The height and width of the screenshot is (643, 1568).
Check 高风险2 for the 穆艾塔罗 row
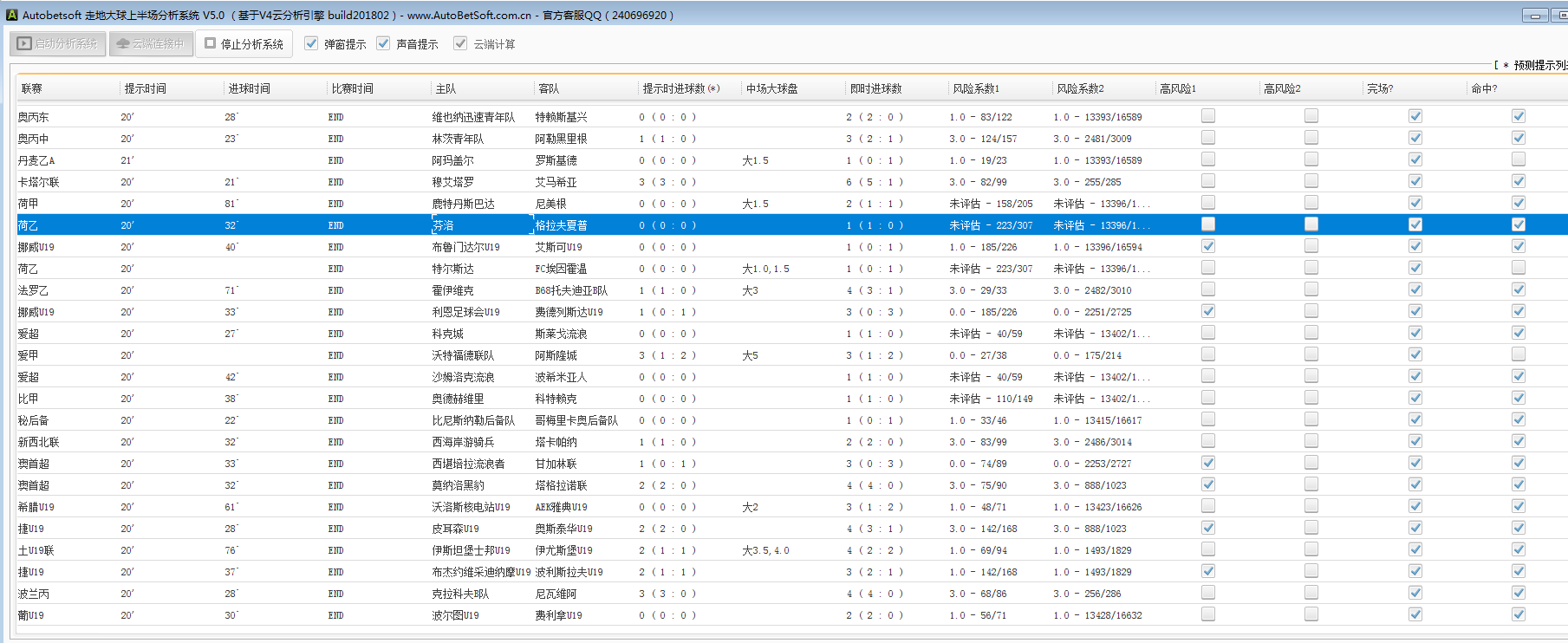click(1311, 181)
